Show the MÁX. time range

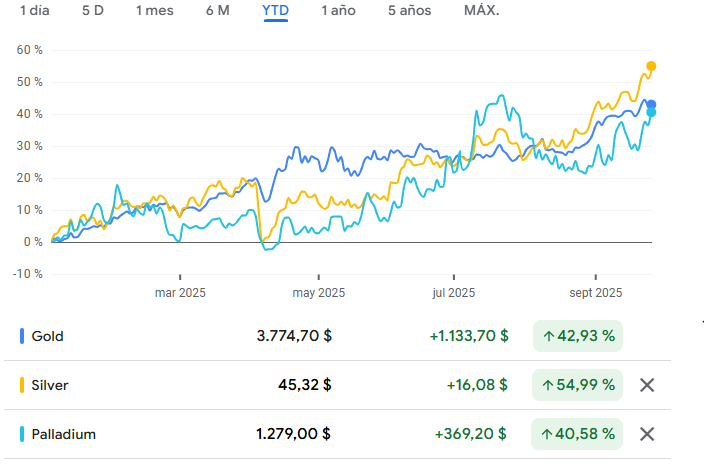(482, 11)
